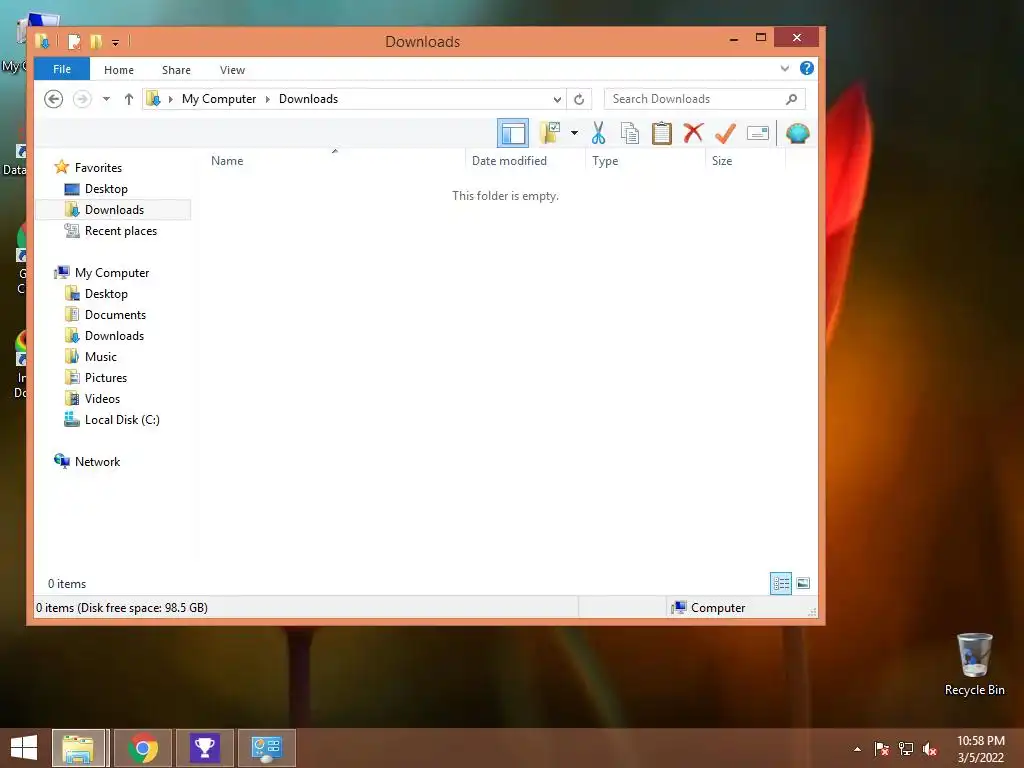Screen dimensions: 1024x768
Task: Click the Properties icon in quick access toolbar
Action: coord(74,42)
